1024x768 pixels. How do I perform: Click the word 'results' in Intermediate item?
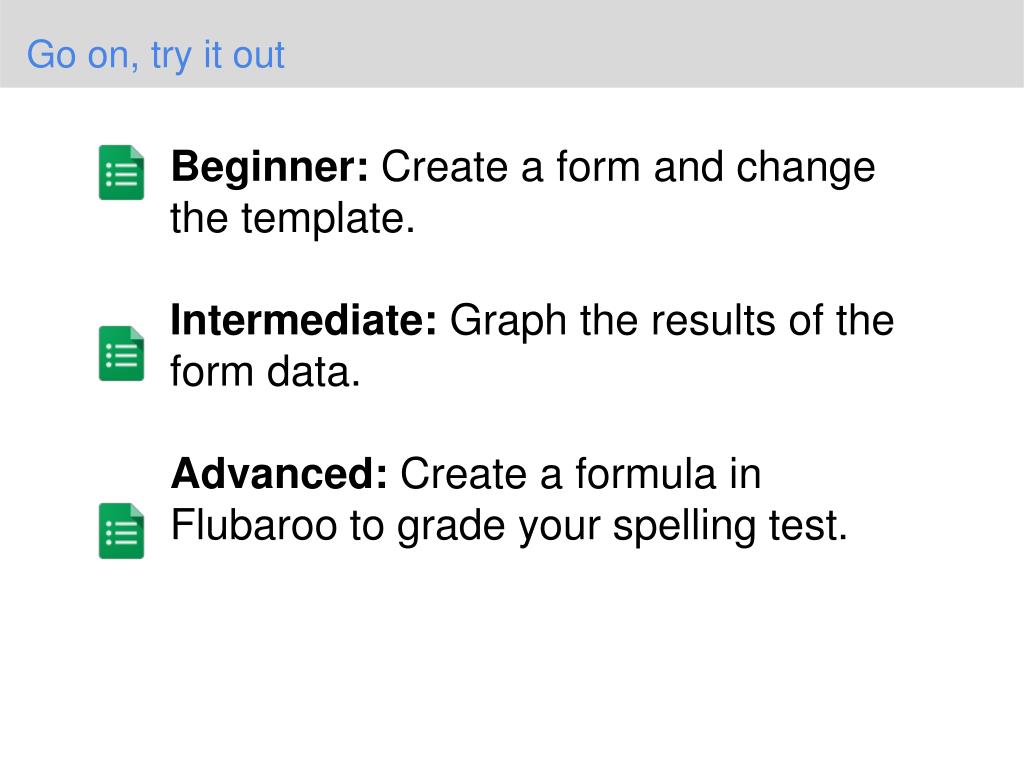[x=712, y=321]
